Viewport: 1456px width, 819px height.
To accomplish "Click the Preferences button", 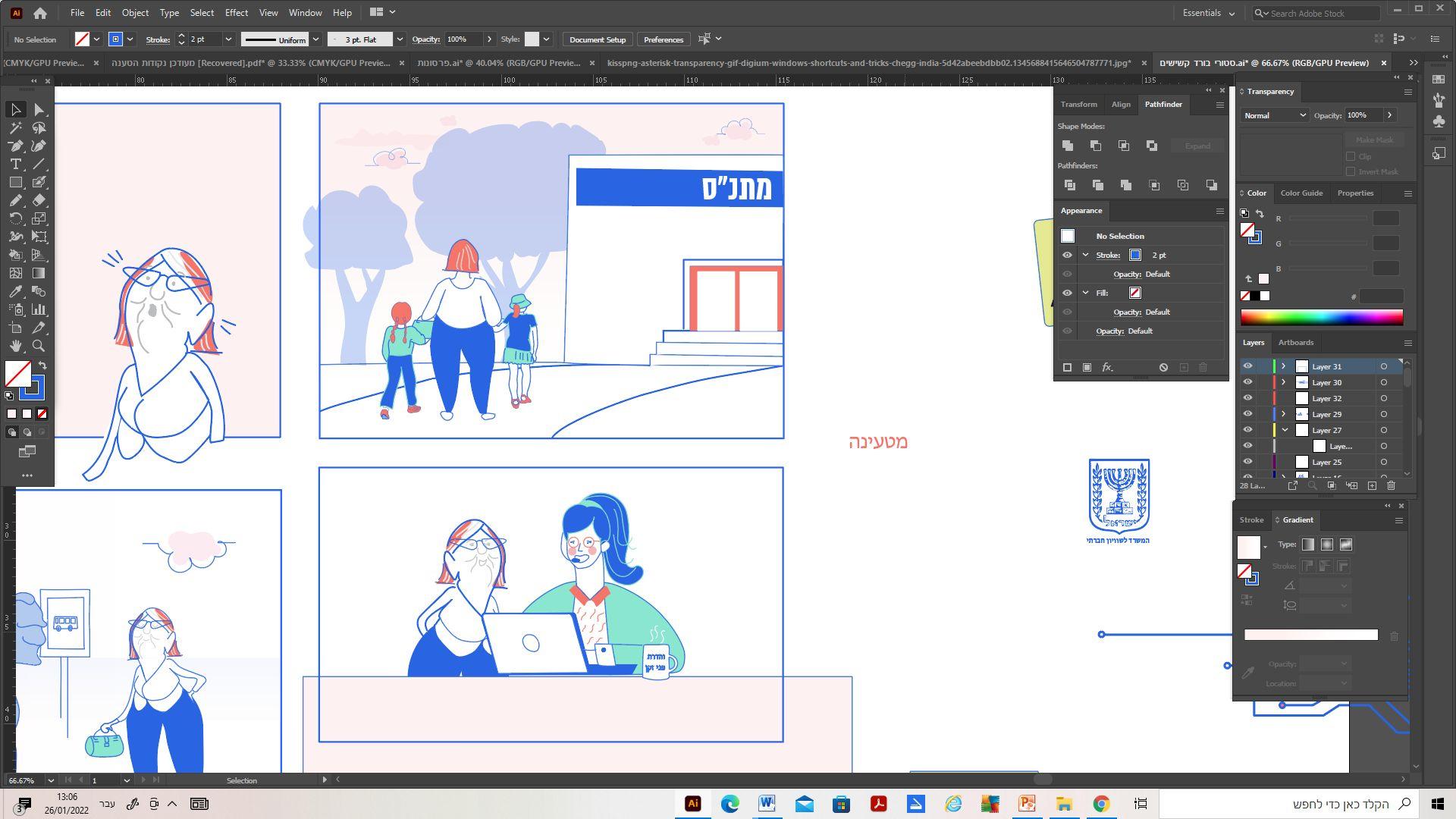I will pyautogui.click(x=663, y=39).
